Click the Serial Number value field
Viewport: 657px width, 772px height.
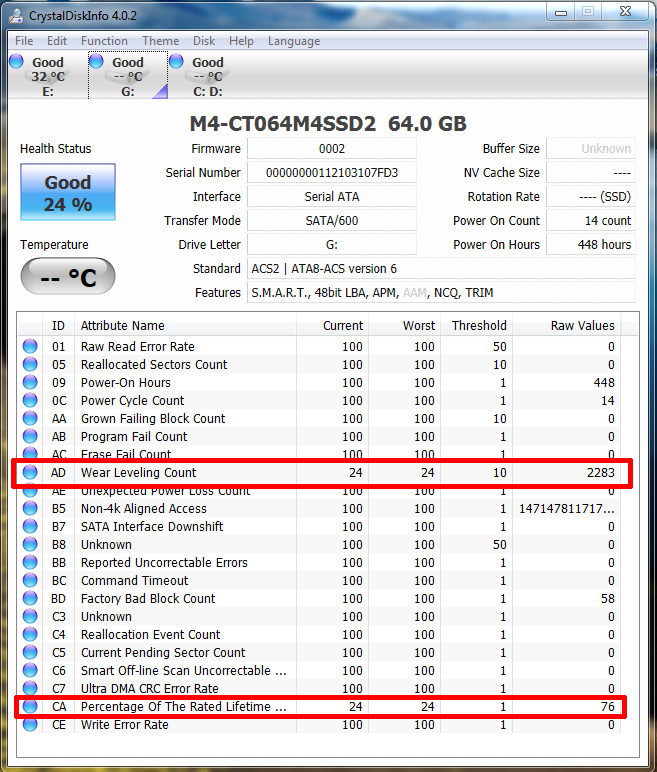tap(332, 173)
